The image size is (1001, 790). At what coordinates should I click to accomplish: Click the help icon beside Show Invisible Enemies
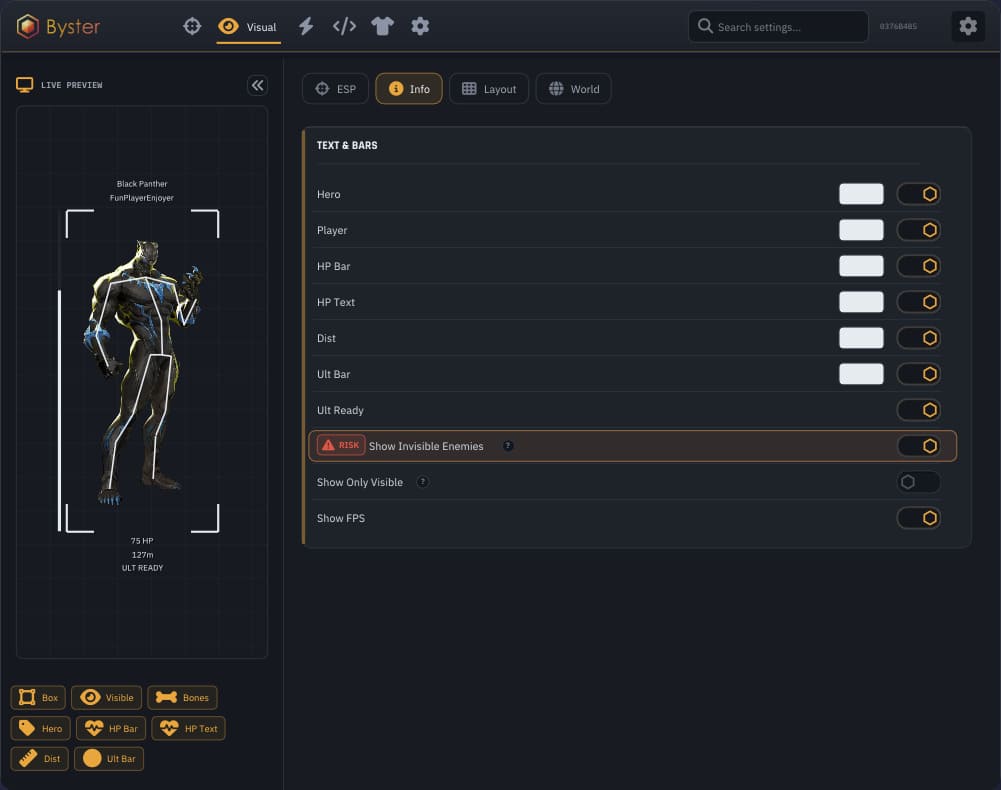point(508,446)
